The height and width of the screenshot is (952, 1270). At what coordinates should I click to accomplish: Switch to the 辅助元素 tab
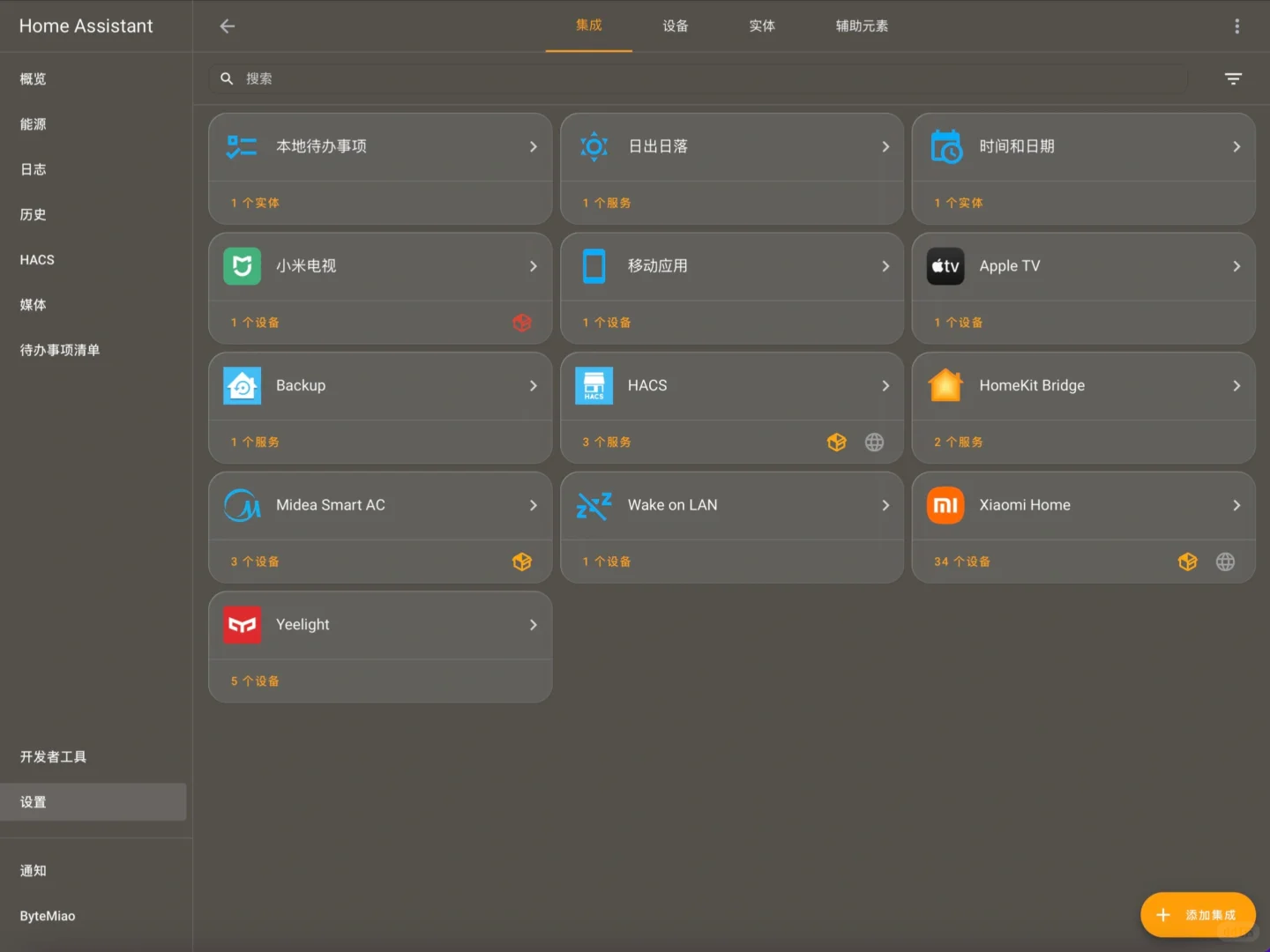(862, 26)
